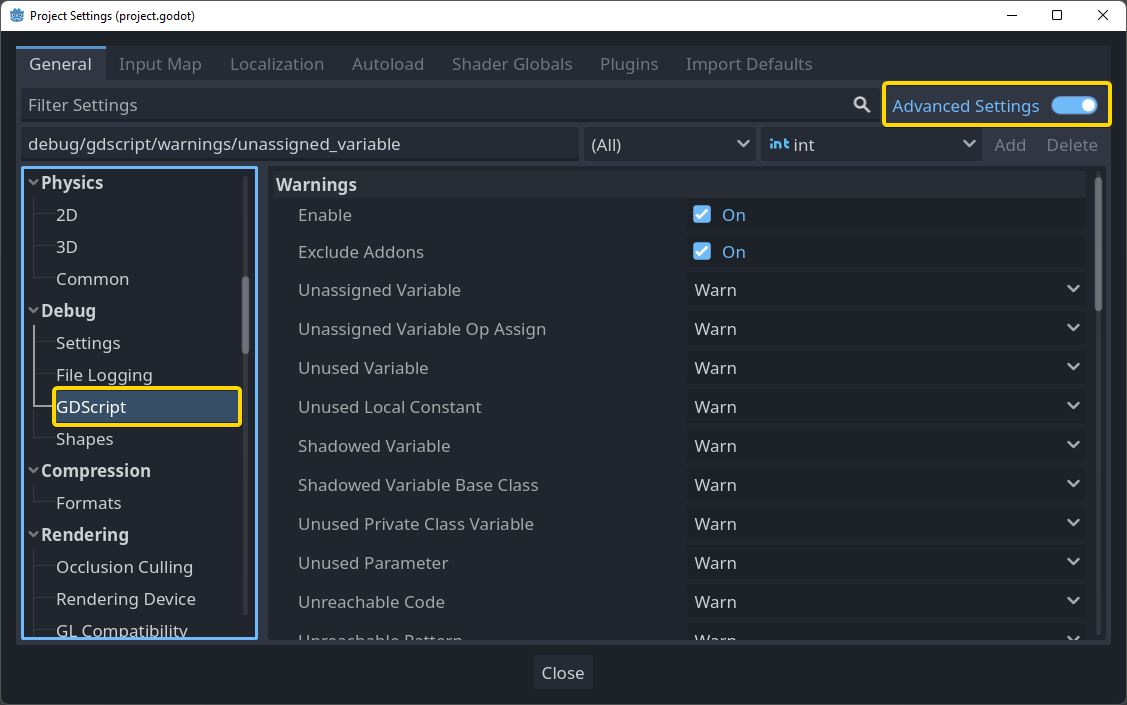Disable the Exclude Addons checkbox
1127x705 pixels.
(x=701, y=251)
